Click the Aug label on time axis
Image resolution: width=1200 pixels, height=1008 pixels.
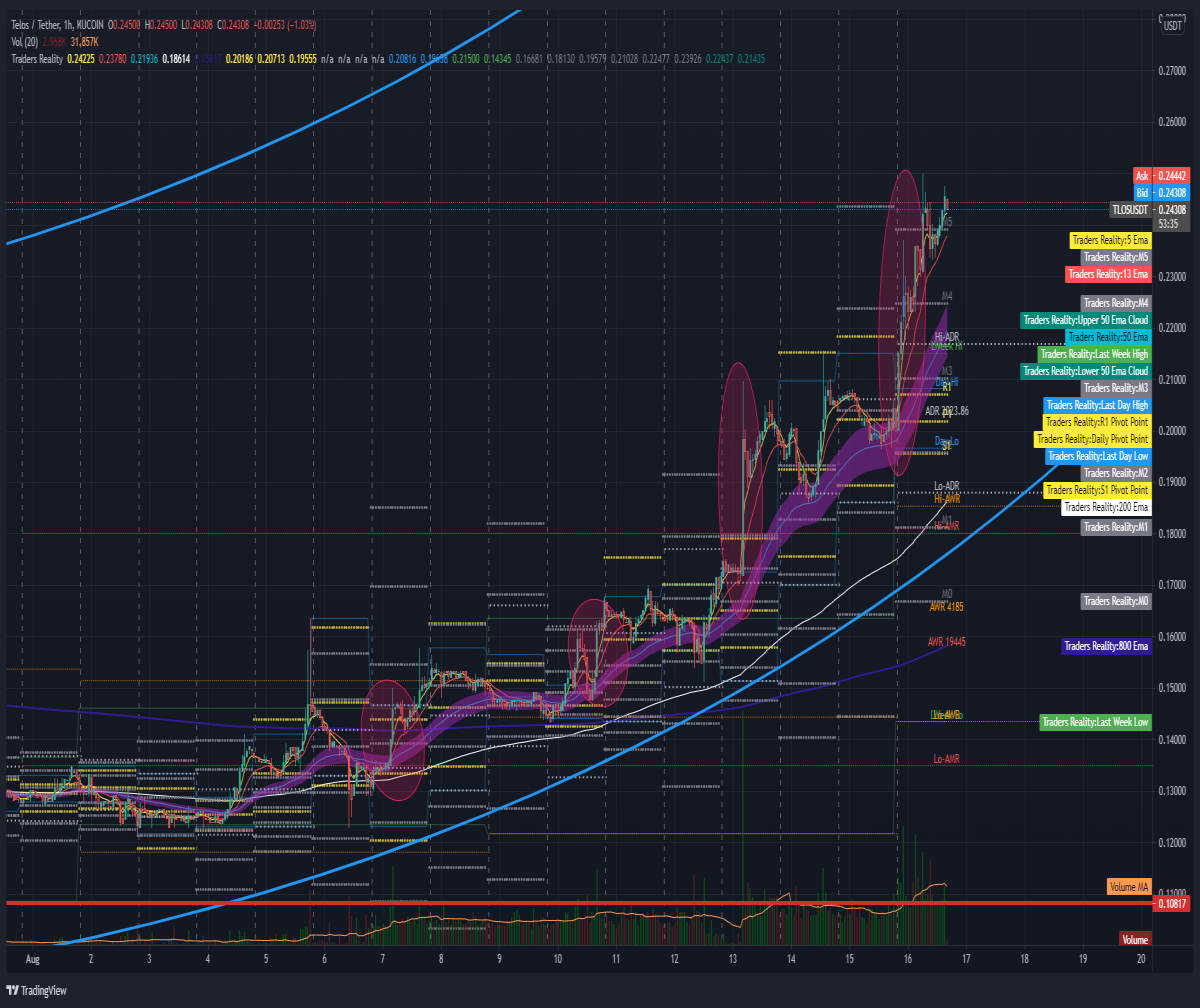pos(32,960)
